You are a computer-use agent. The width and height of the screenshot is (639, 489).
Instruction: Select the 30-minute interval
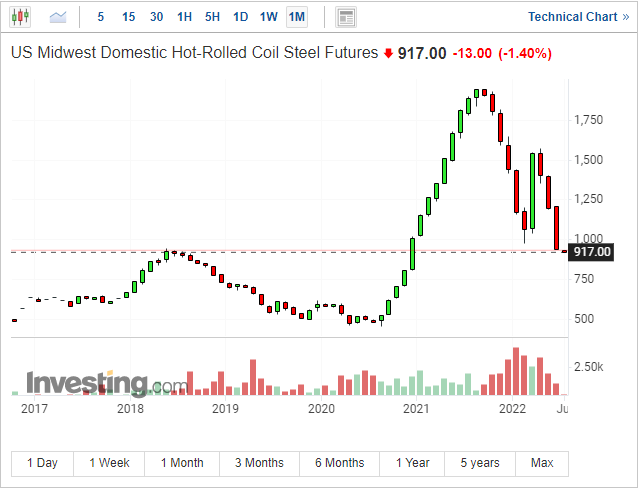click(x=156, y=17)
